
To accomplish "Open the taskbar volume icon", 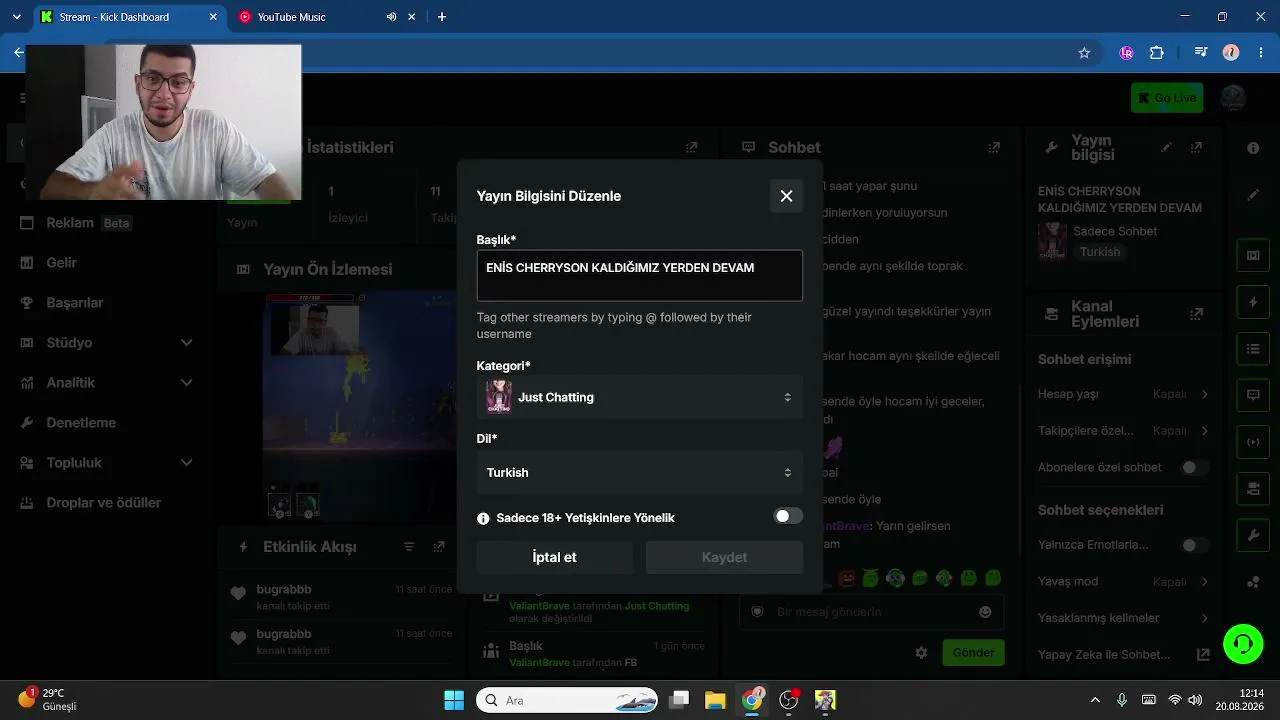I will [1195, 700].
